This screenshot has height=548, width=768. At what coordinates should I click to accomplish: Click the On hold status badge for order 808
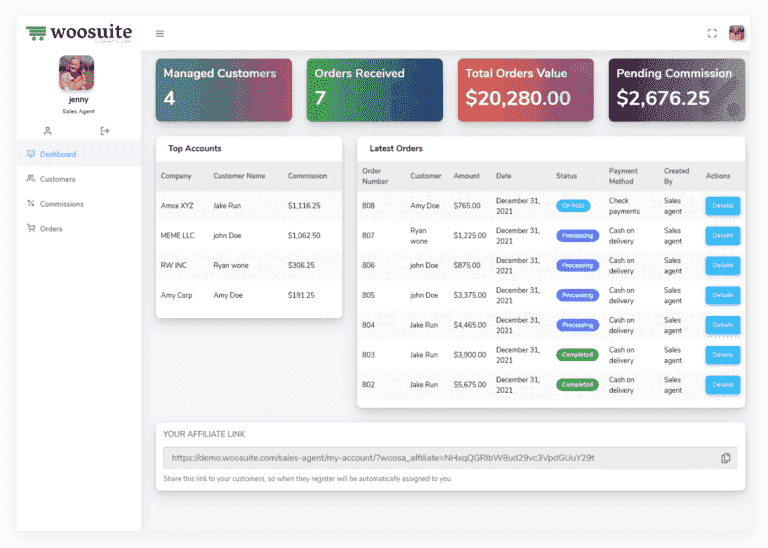(573, 206)
